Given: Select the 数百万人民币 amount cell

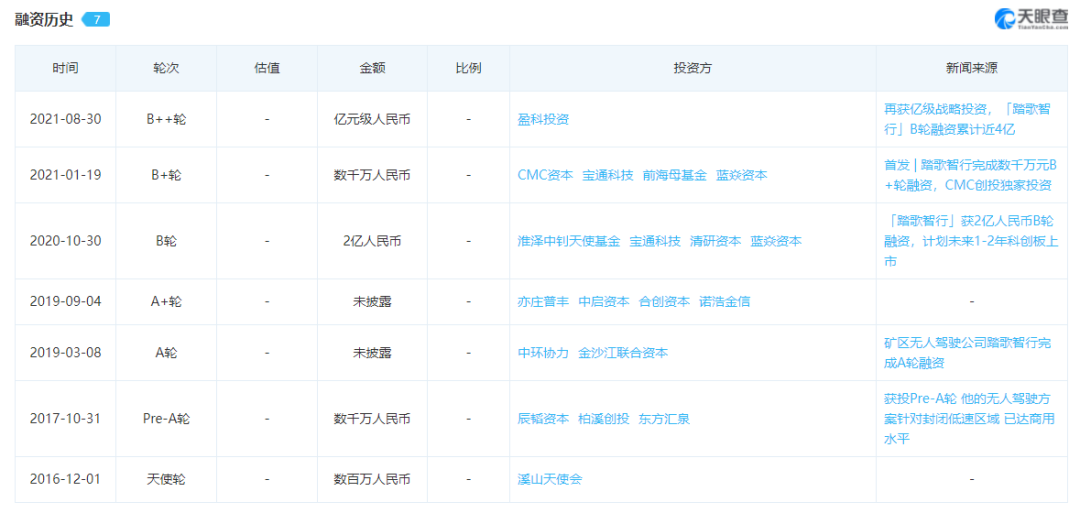Looking at the screenshot, I should point(372,479).
